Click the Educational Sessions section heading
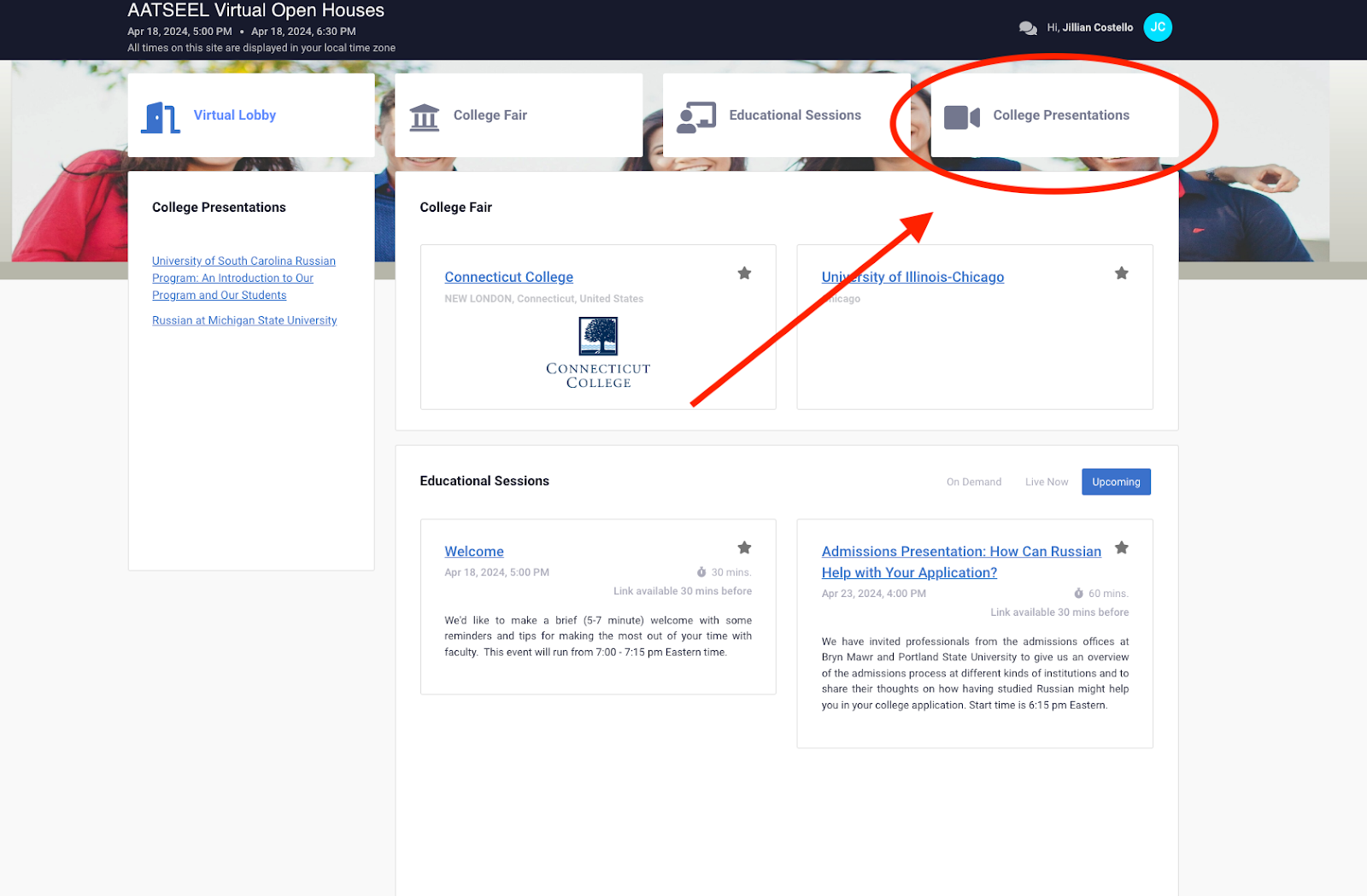1367x896 pixels. click(x=484, y=481)
